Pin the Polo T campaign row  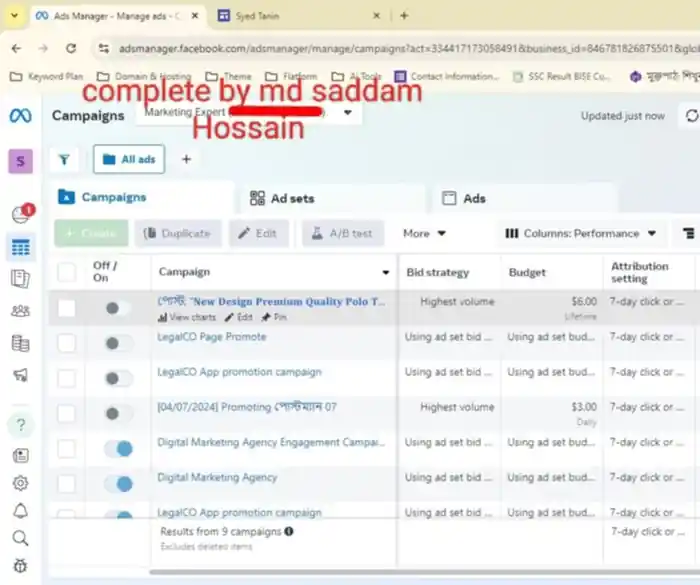pos(274,317)
